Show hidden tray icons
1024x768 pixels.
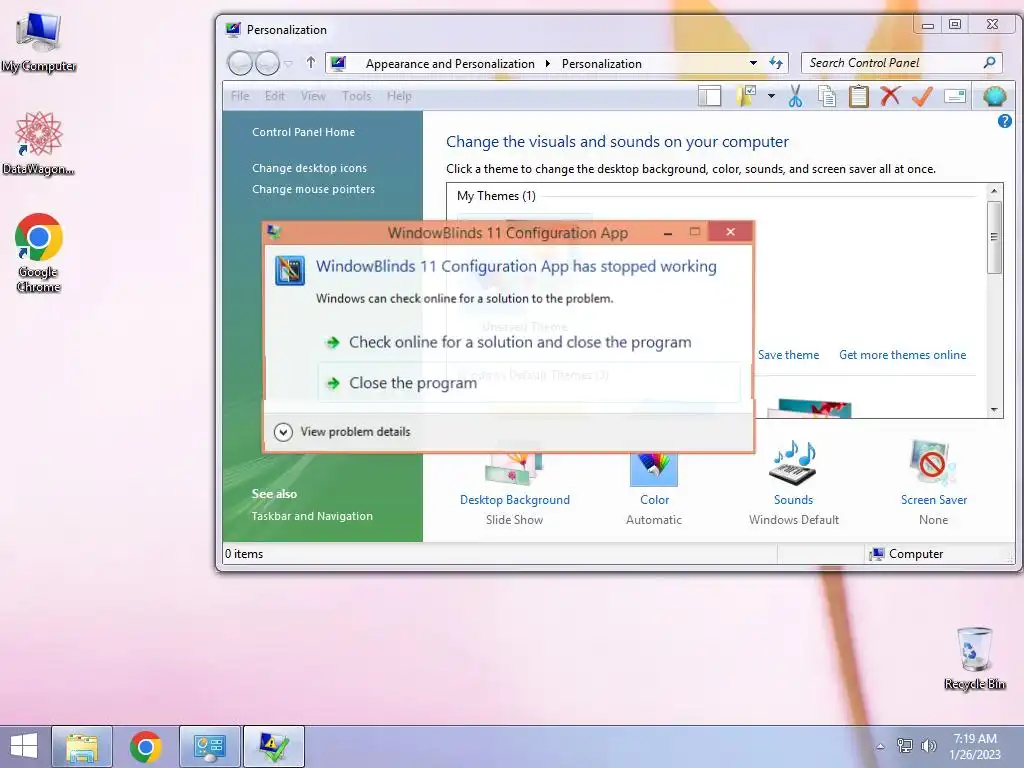point(881,746)
